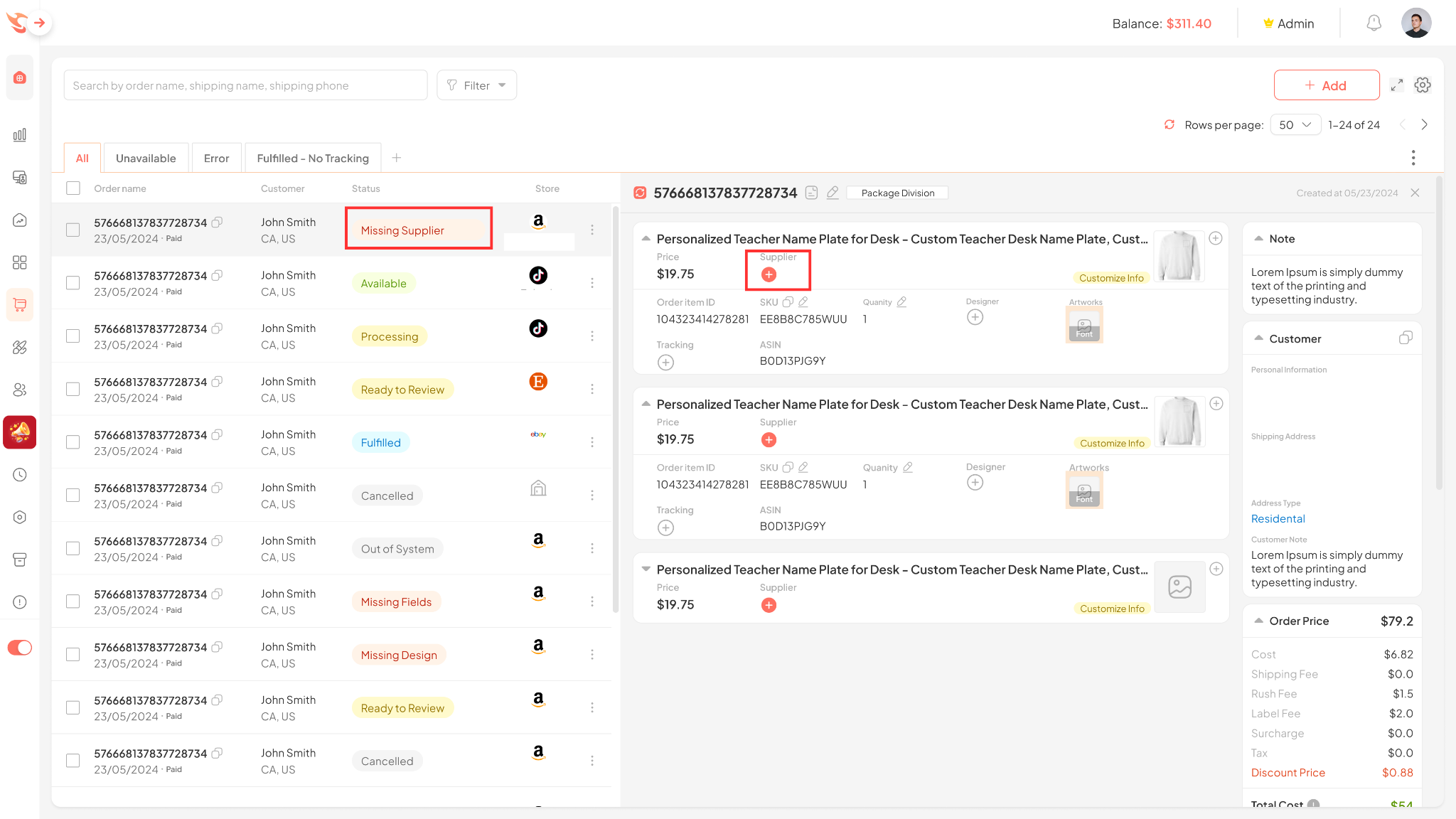
Task: Open the info alert sidebar icon
Action: click(20, 602)
